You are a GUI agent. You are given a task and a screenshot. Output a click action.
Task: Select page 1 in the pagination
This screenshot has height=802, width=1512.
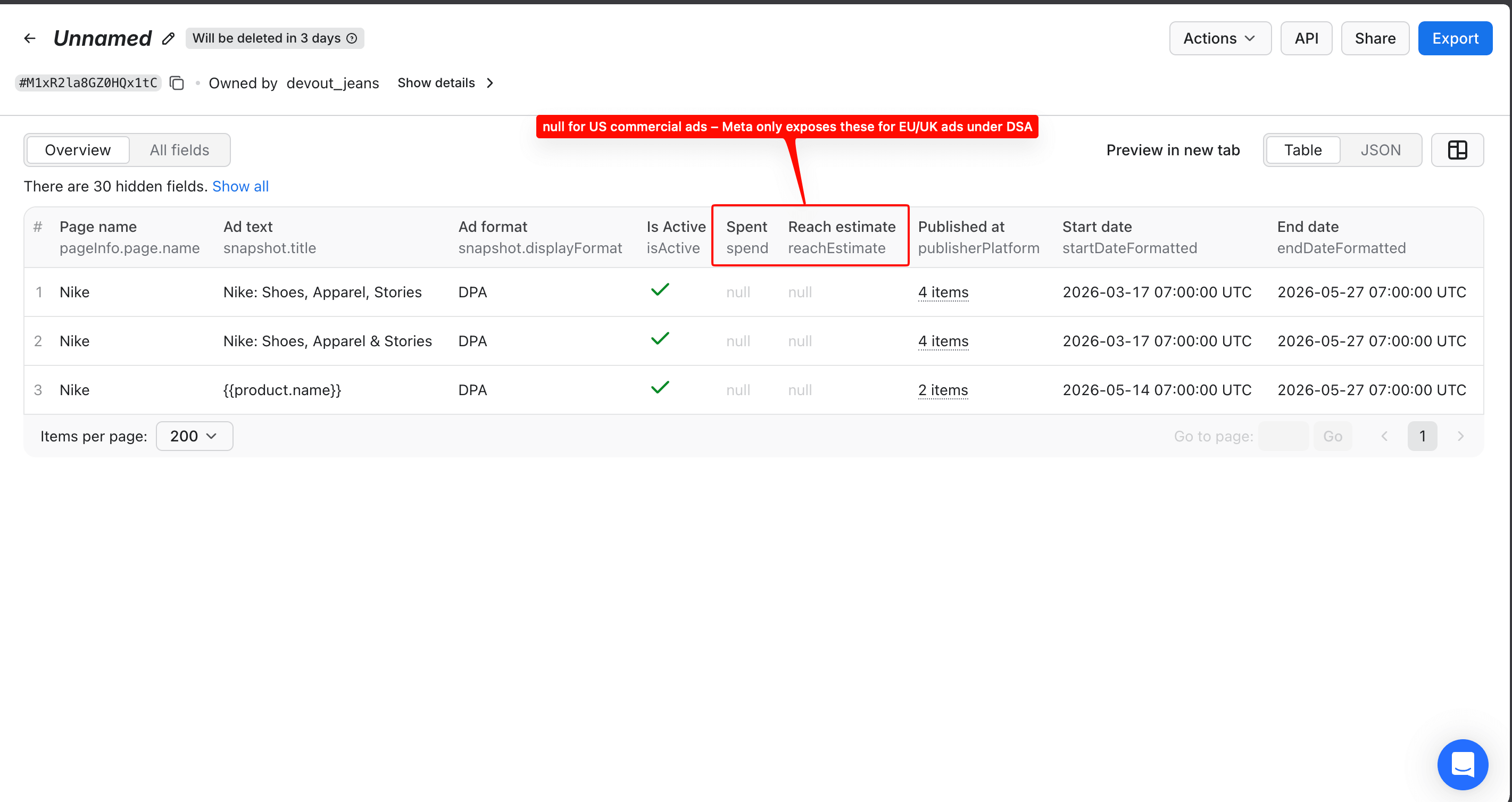[x=1422, y=436]
